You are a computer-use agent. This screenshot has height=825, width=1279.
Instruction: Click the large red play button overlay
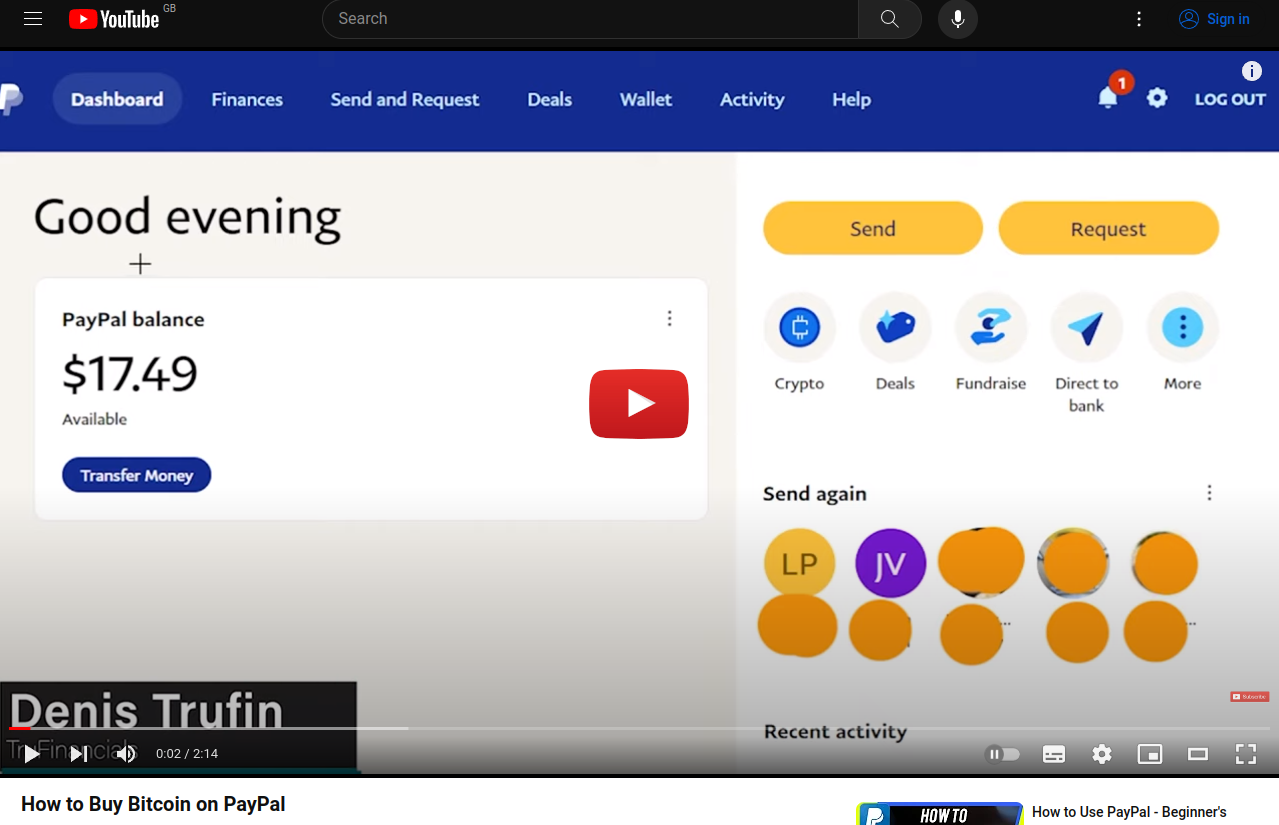coord(639,404)
